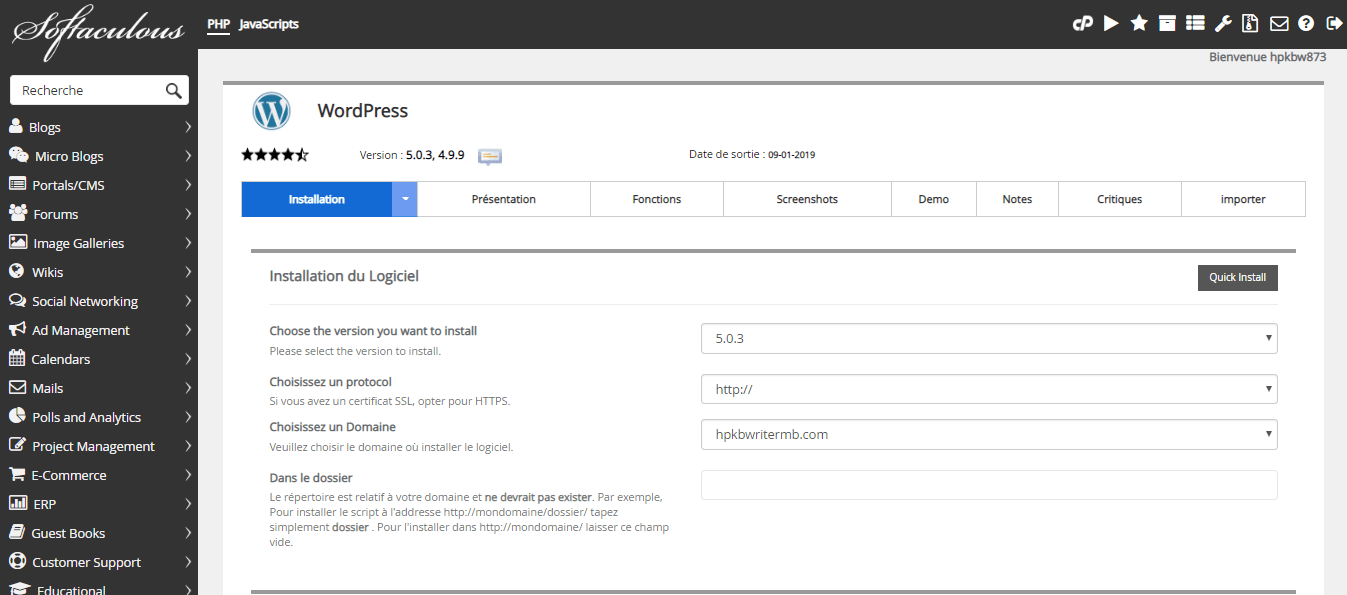
Task: Open the importer tab
Action: pos(1243,199)
